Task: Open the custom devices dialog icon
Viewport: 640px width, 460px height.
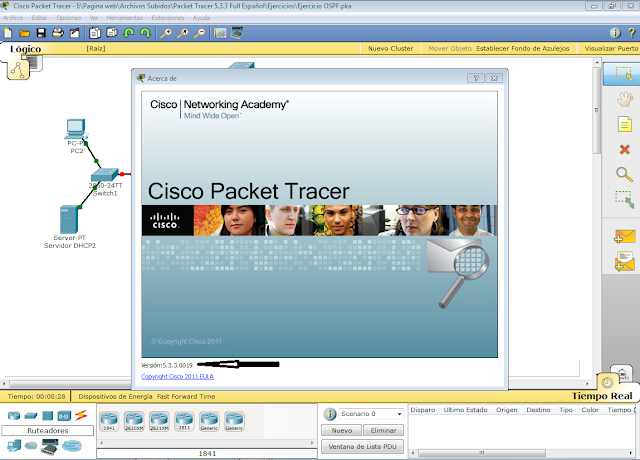Action: point(237,33)
